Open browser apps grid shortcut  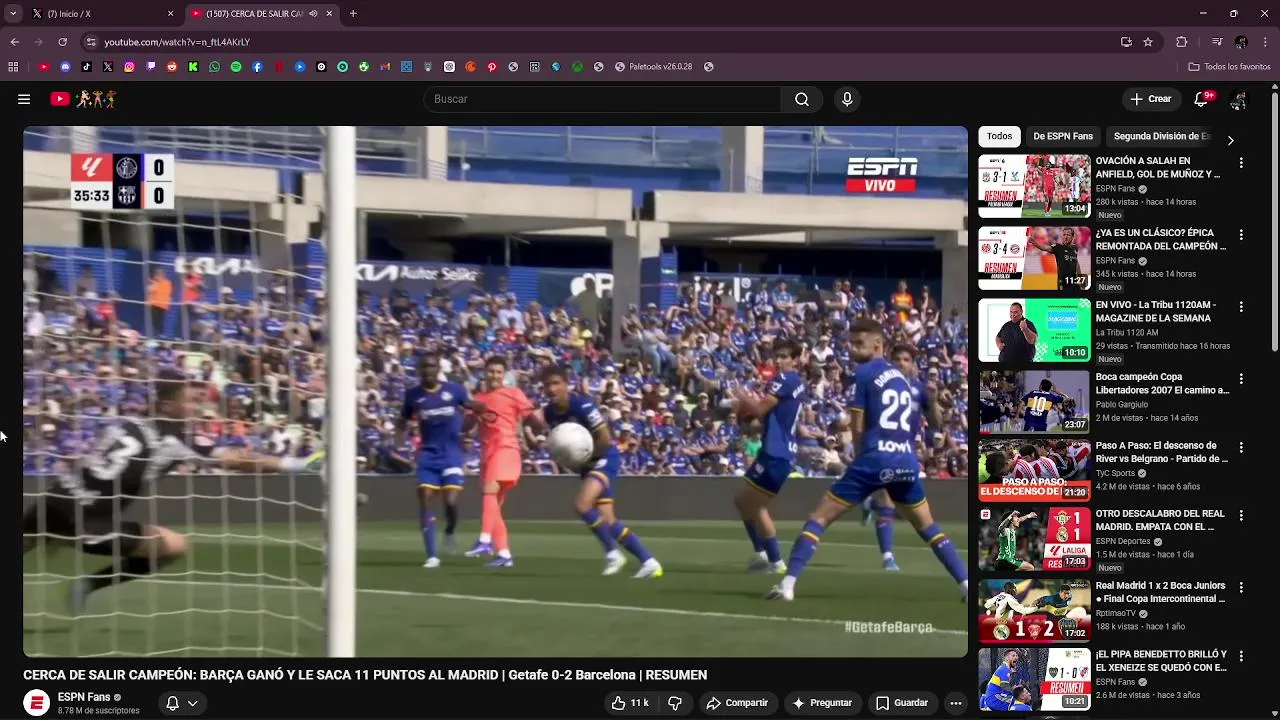13,67
